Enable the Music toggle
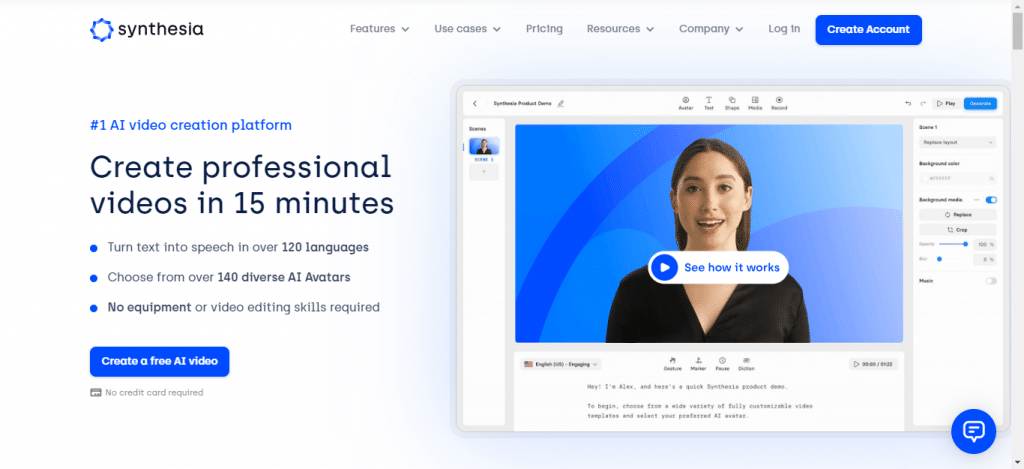This screenshot has height=469, width=1024. [x=991, y=281]
